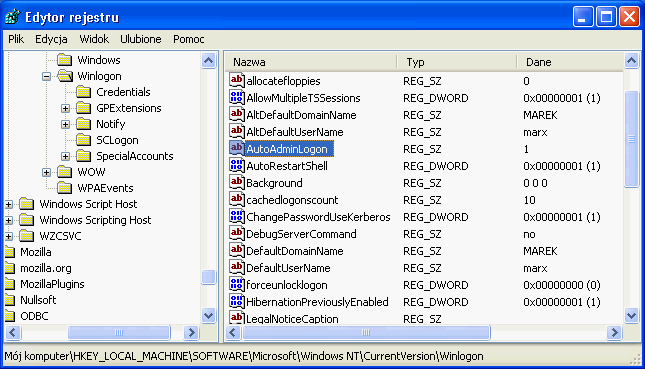Click the registry path in status bar
This screenshot has height=369, width=645.
(x=244, y=356)
